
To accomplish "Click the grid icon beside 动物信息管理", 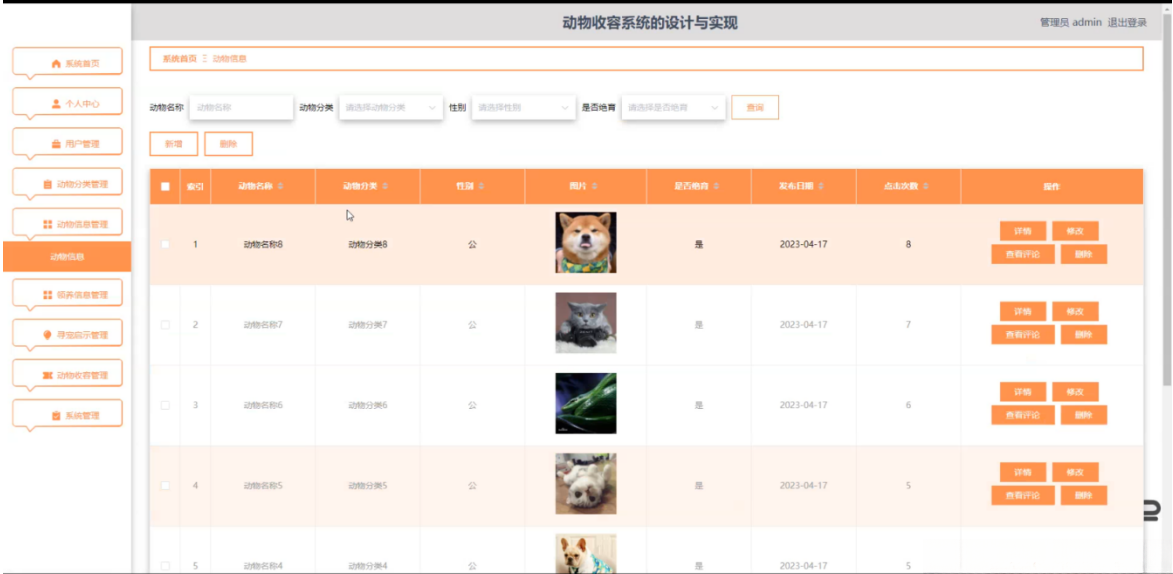I will click(x=48, y=225).
